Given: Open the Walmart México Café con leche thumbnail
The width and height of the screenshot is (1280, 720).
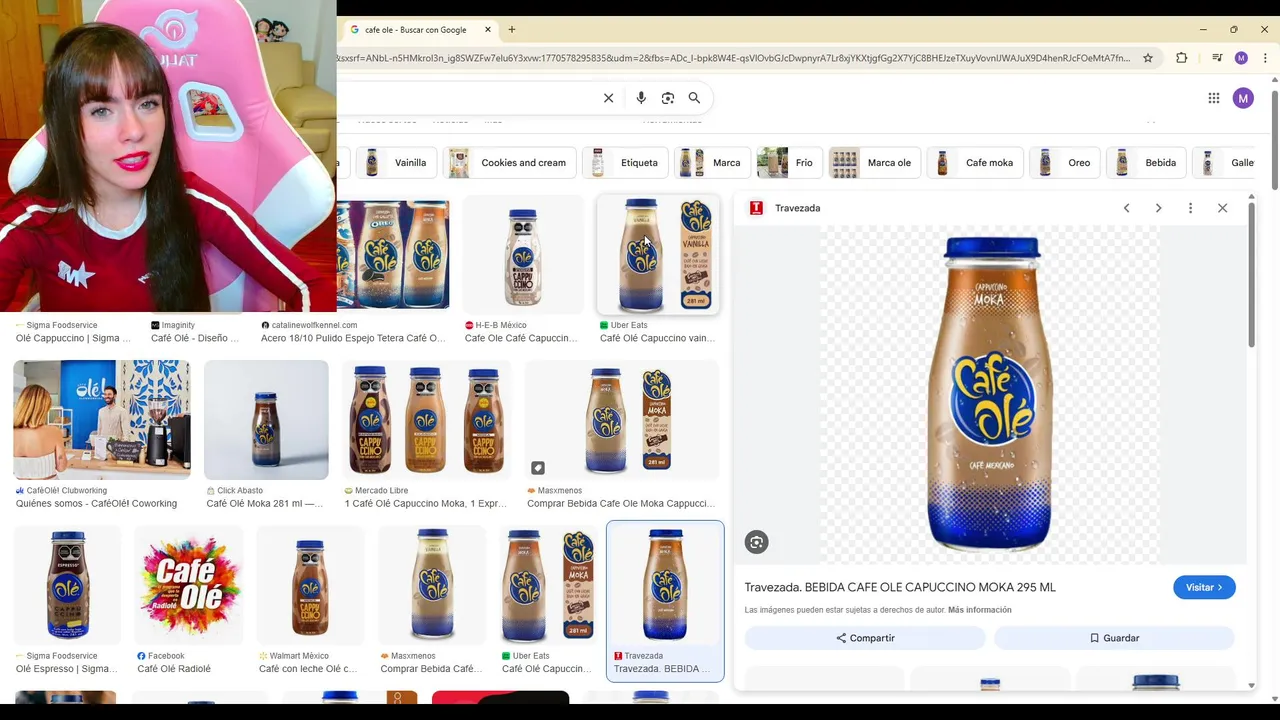Looking at the screenshot, I should tap(311, 585).
